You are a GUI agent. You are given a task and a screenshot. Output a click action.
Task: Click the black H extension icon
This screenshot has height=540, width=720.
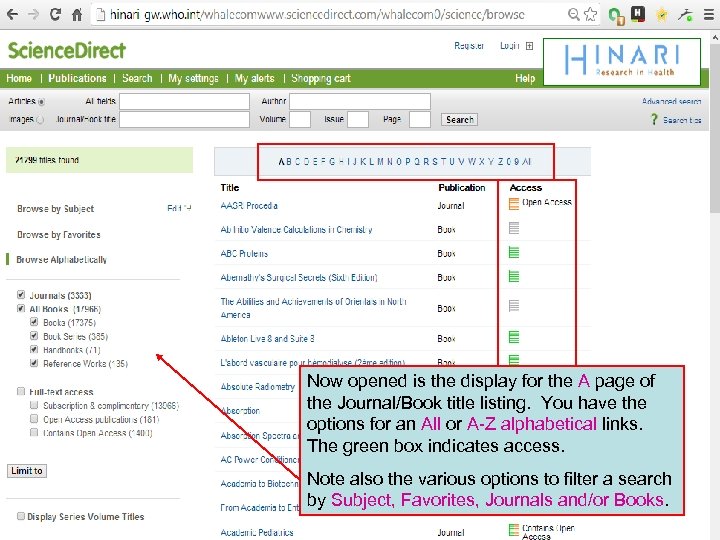638,14
